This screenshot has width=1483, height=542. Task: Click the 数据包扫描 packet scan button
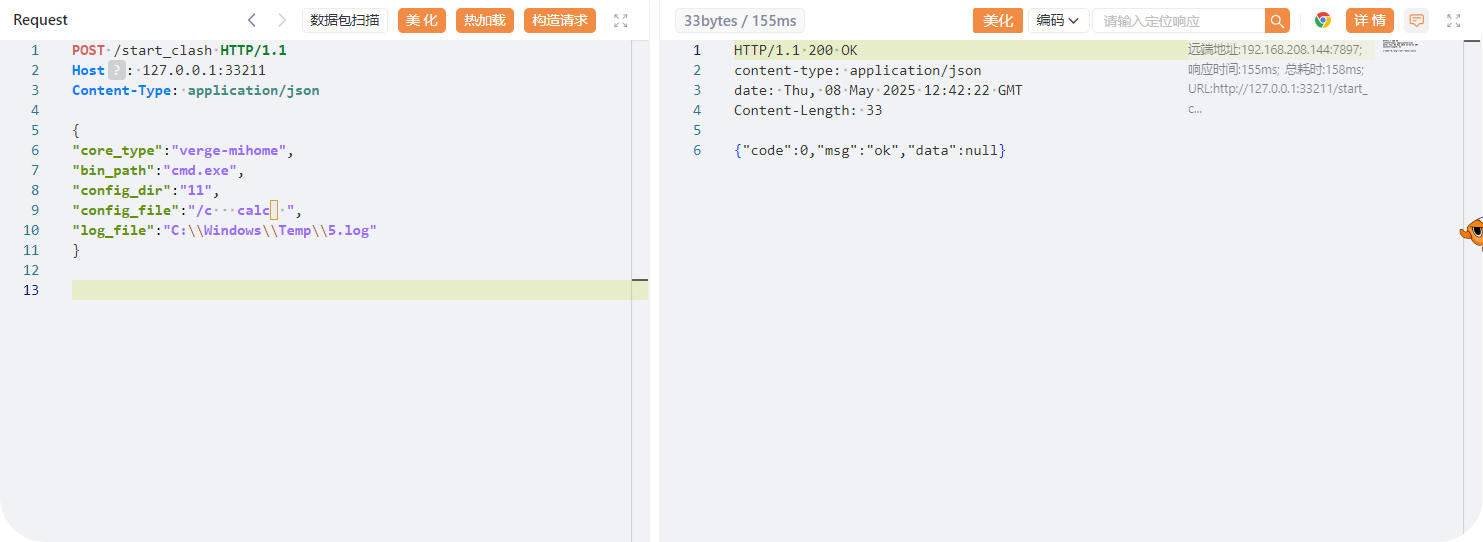point(344,20)
